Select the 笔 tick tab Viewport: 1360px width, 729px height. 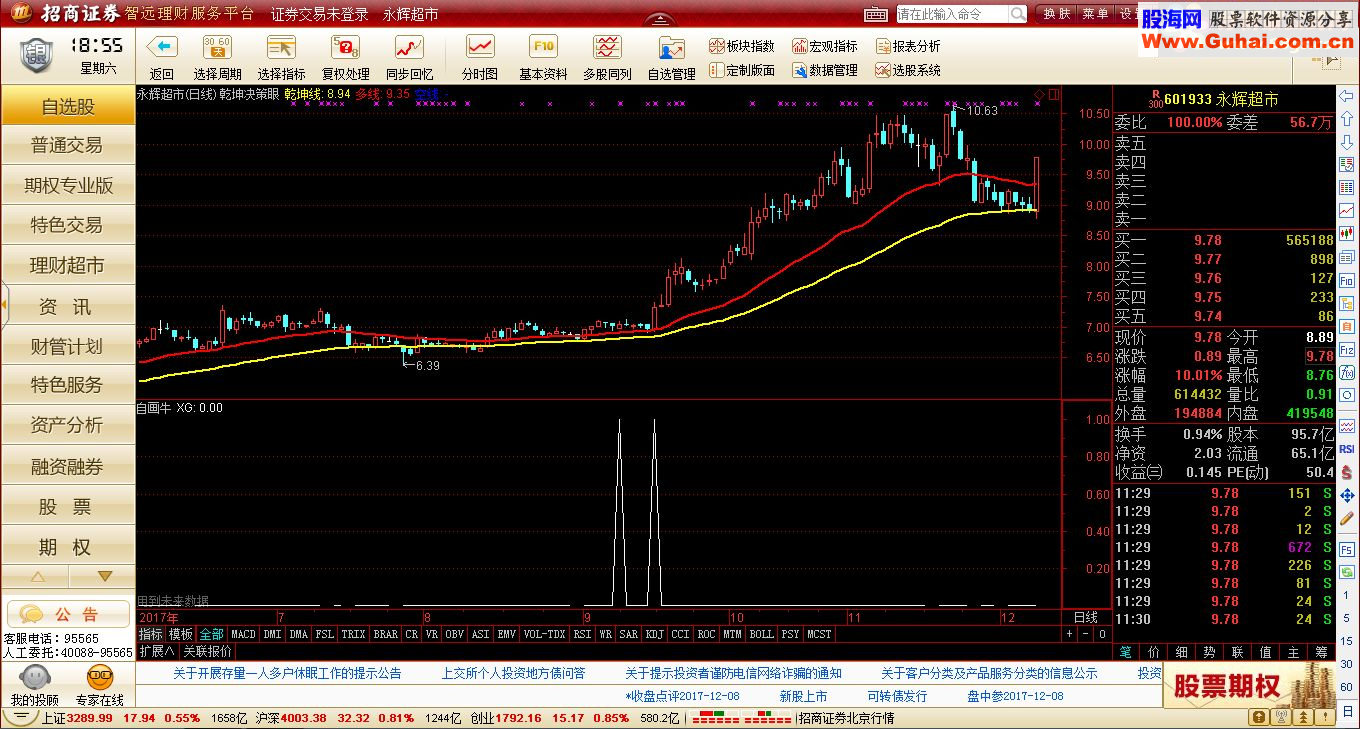[x=1124, y=651]
